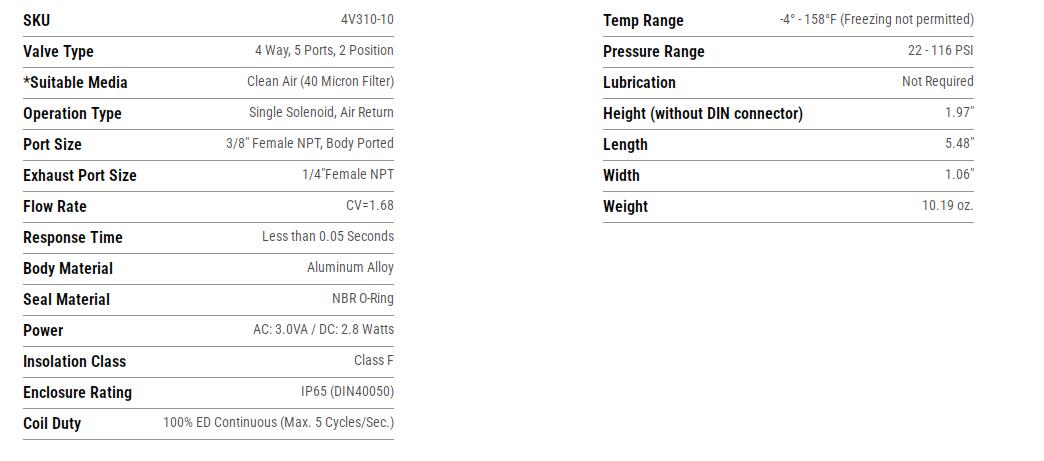Screen dimensions: 1044x461
Task: Click the 3/8" Female NPT, Body Ported text
Action: pyautogui.click(x=309, y=144)
